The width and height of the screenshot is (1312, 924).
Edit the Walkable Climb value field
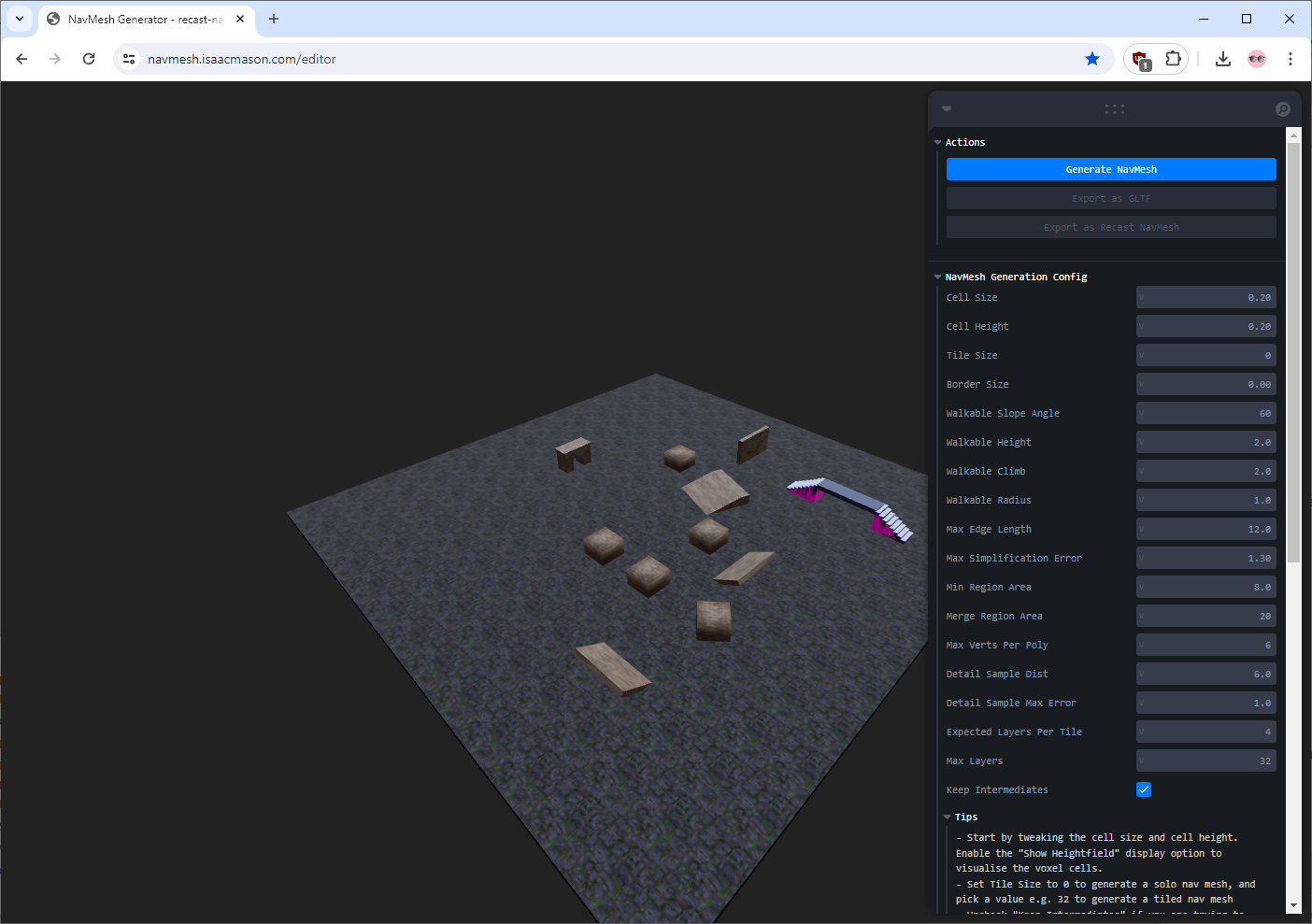coord(1205,471)
